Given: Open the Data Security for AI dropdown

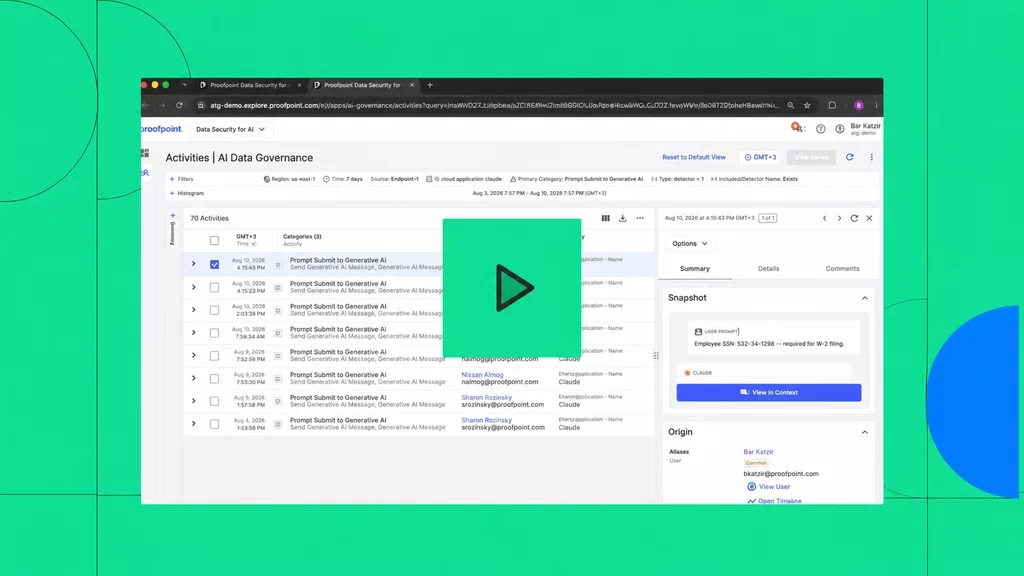Looking at the screenshot, I should click(x=231, y=129).
